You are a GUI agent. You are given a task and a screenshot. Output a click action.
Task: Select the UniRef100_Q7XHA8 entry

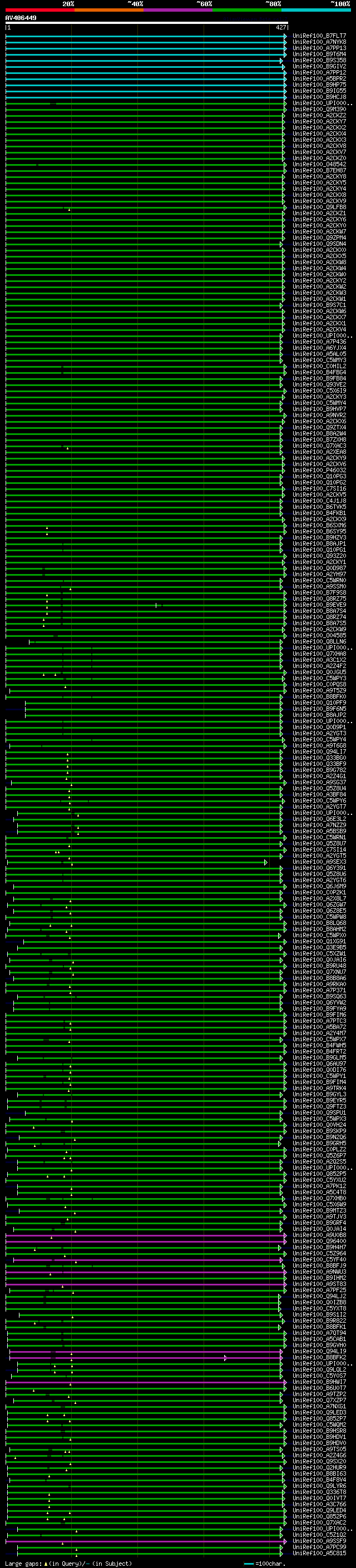point(319,654)
